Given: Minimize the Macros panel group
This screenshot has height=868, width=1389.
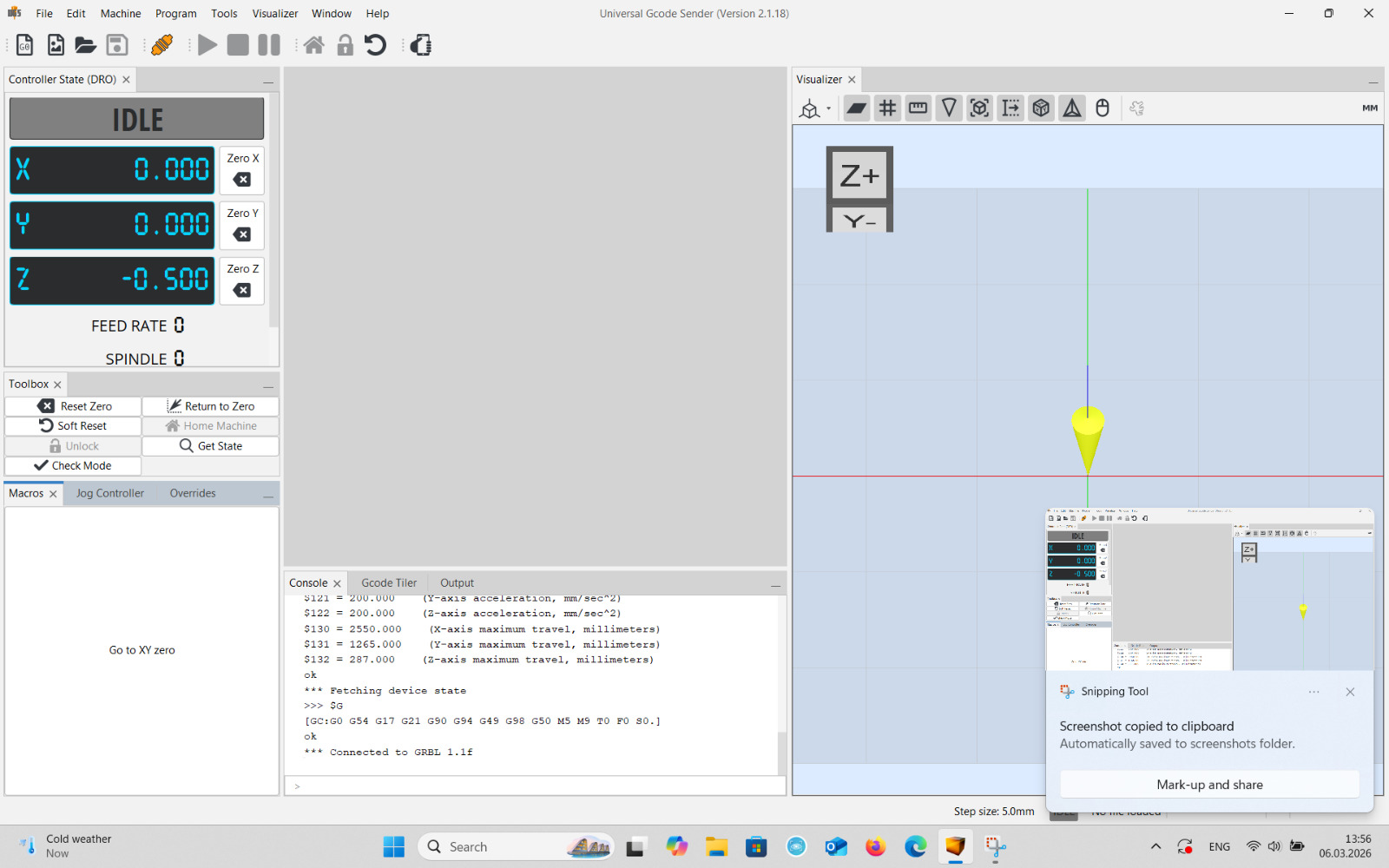Looking at the screenshot, I should click(x=268, y=496).
